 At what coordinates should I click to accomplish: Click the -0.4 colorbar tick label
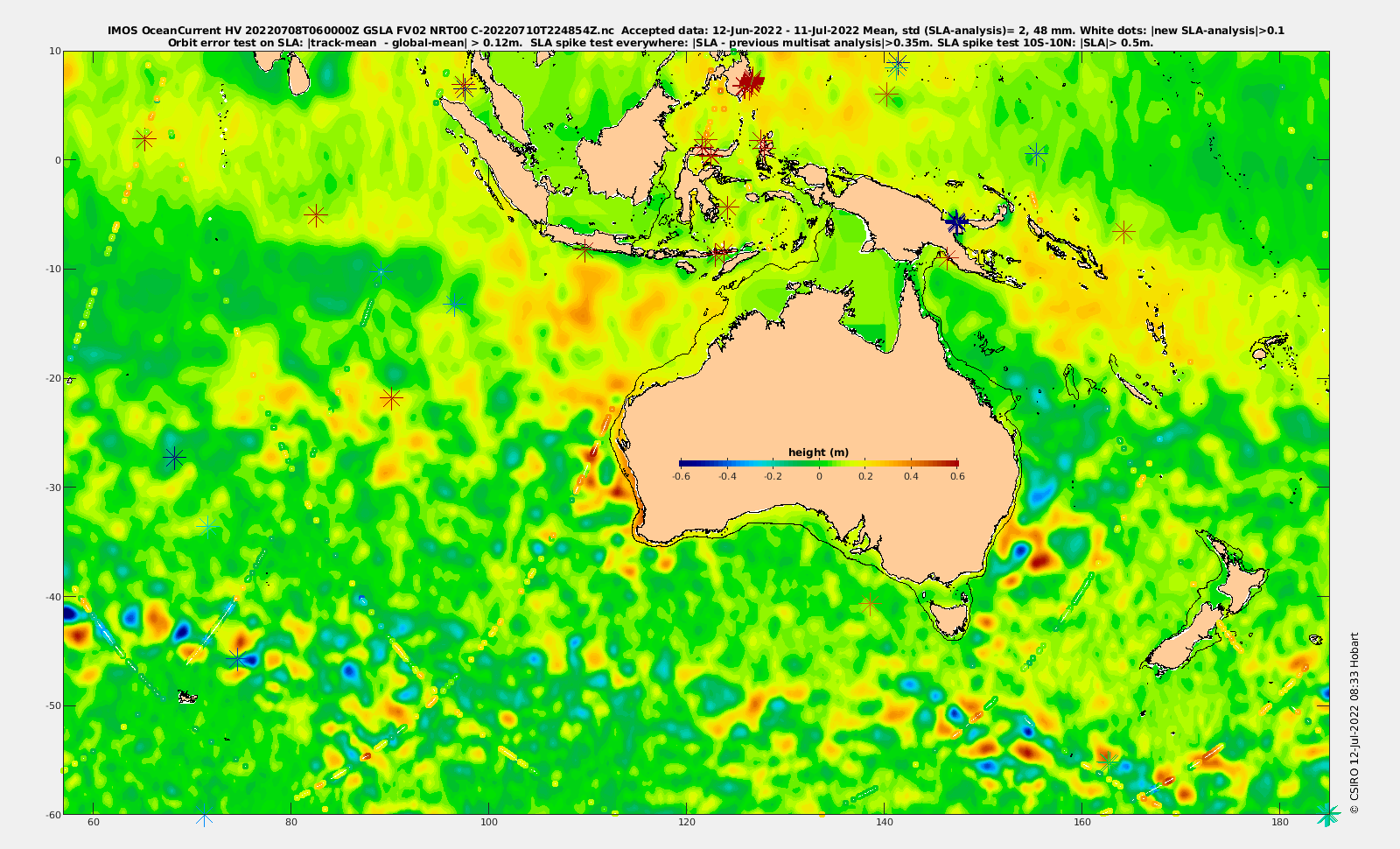click(x=727, y=477)
